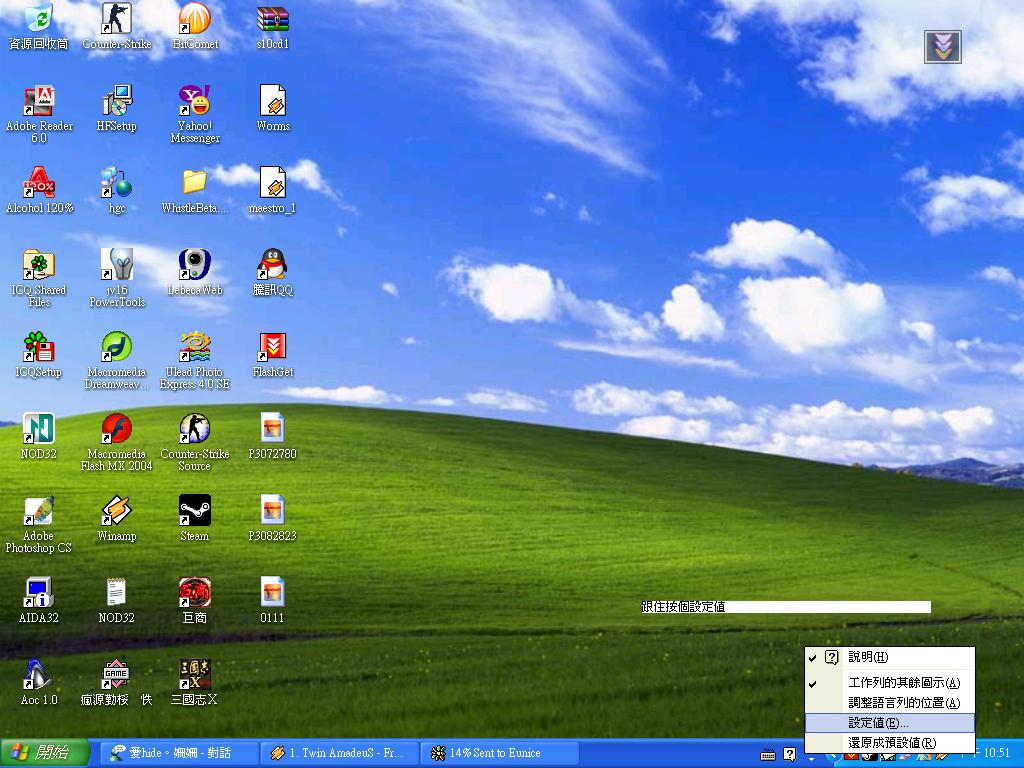
Task: Click the language bar help question-mark icon
Action: 790,754
